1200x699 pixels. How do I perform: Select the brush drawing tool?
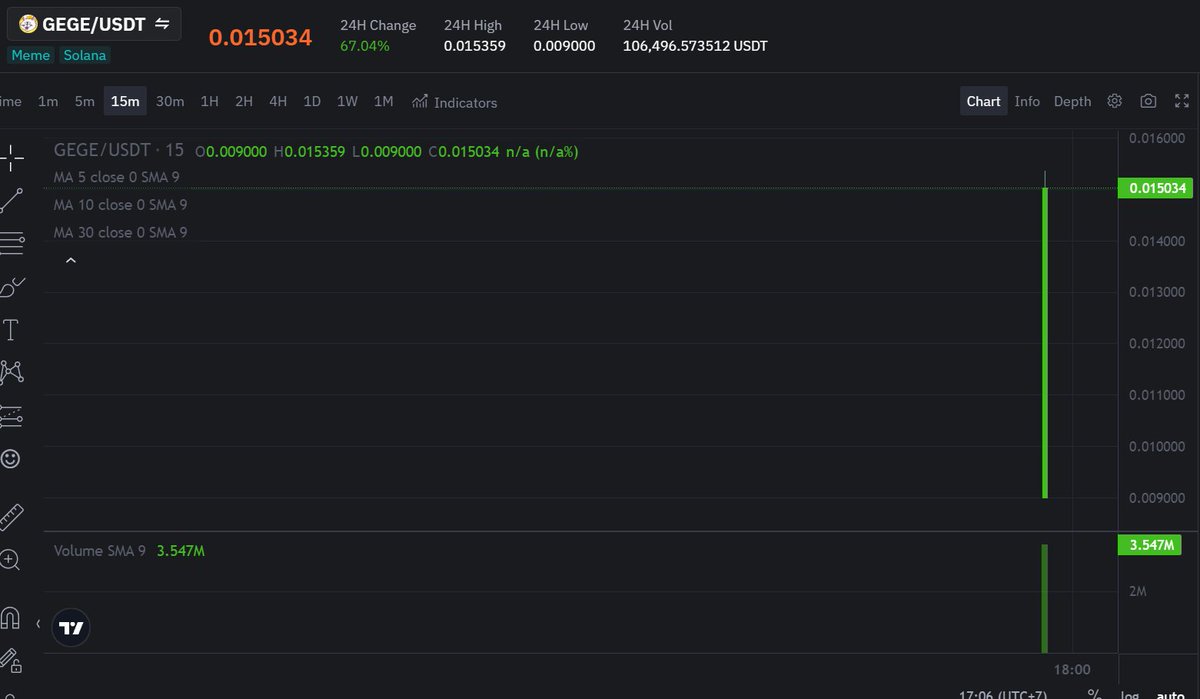11,287
